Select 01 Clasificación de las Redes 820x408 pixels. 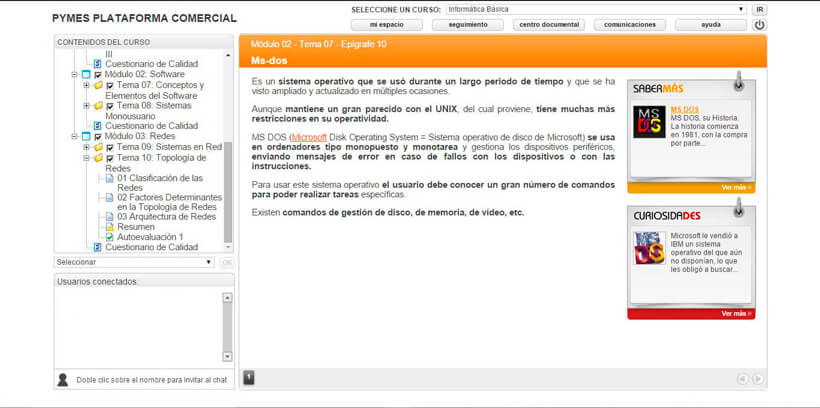pos(160,183)
